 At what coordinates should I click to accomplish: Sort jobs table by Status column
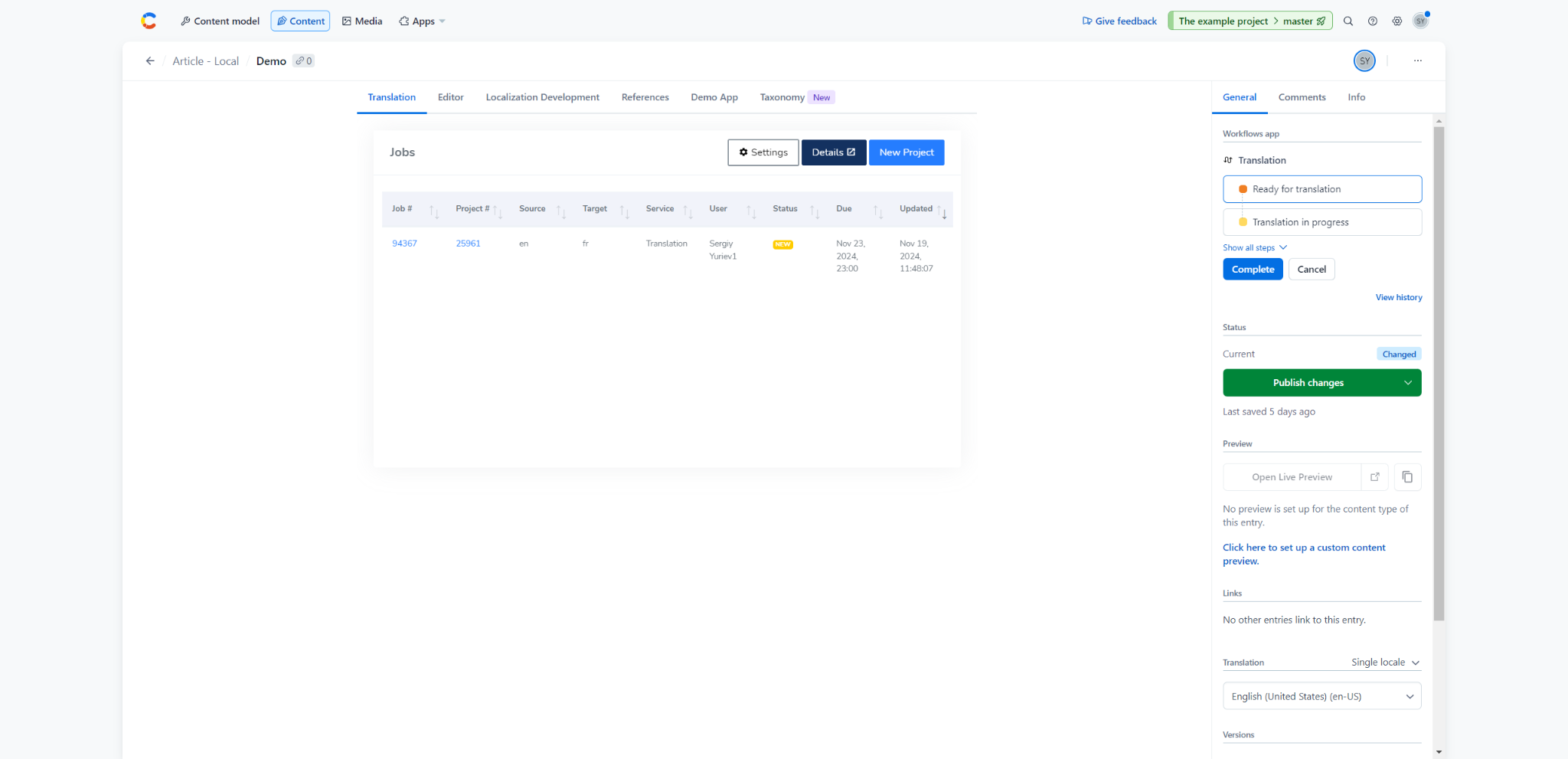[815, 211]
